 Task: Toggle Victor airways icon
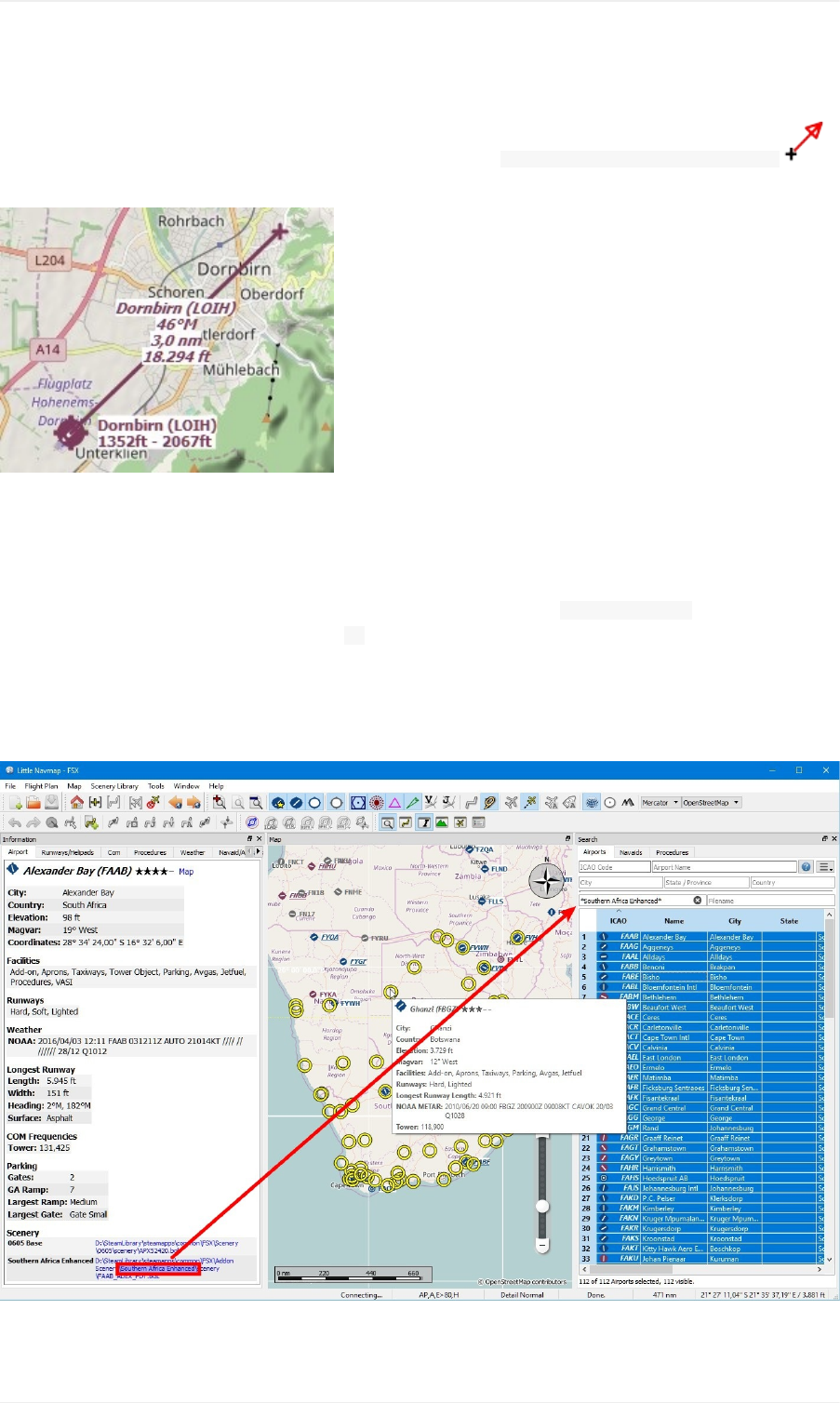click(430, 802)
